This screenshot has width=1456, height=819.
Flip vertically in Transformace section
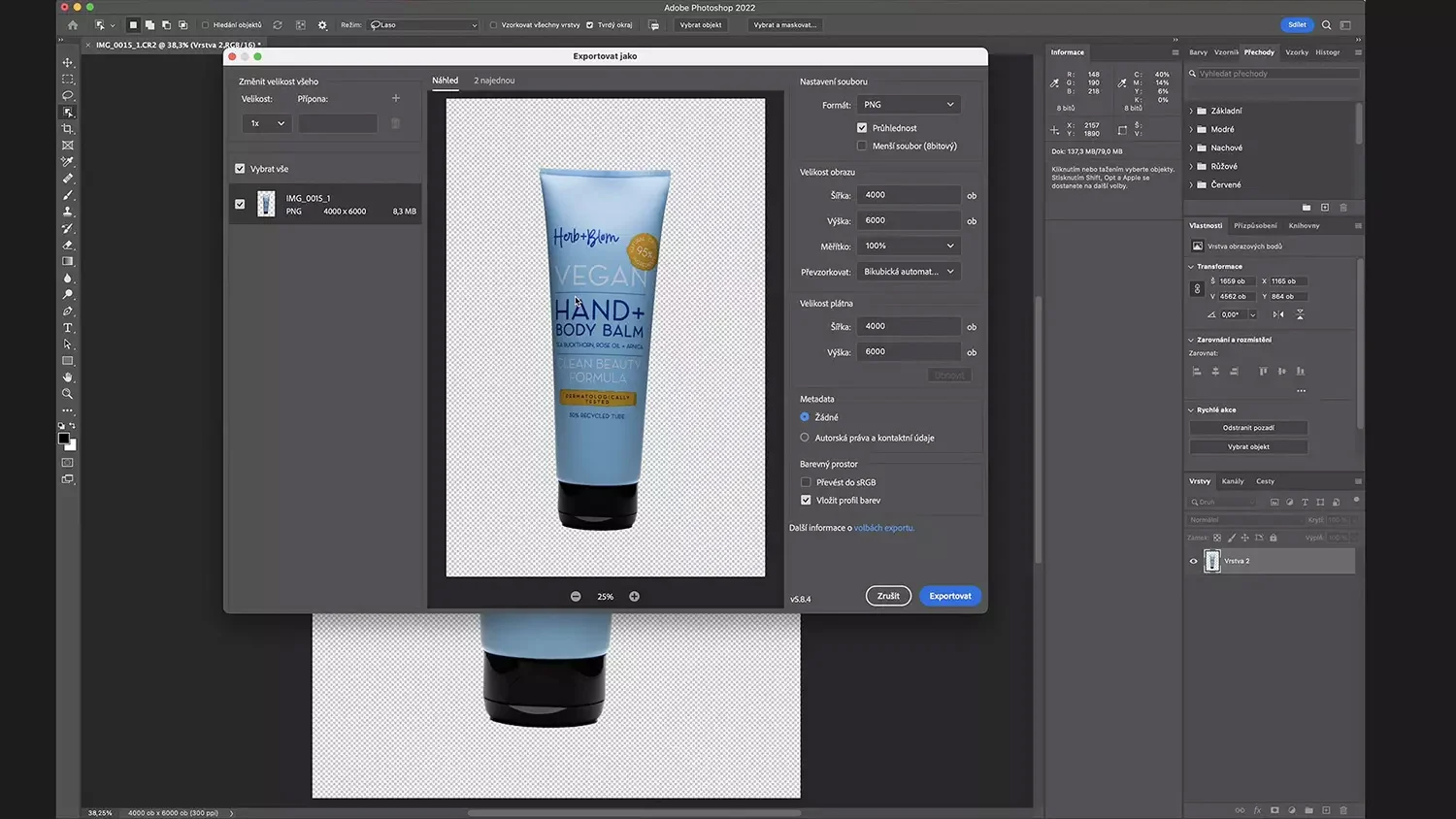click(1300, 314)
